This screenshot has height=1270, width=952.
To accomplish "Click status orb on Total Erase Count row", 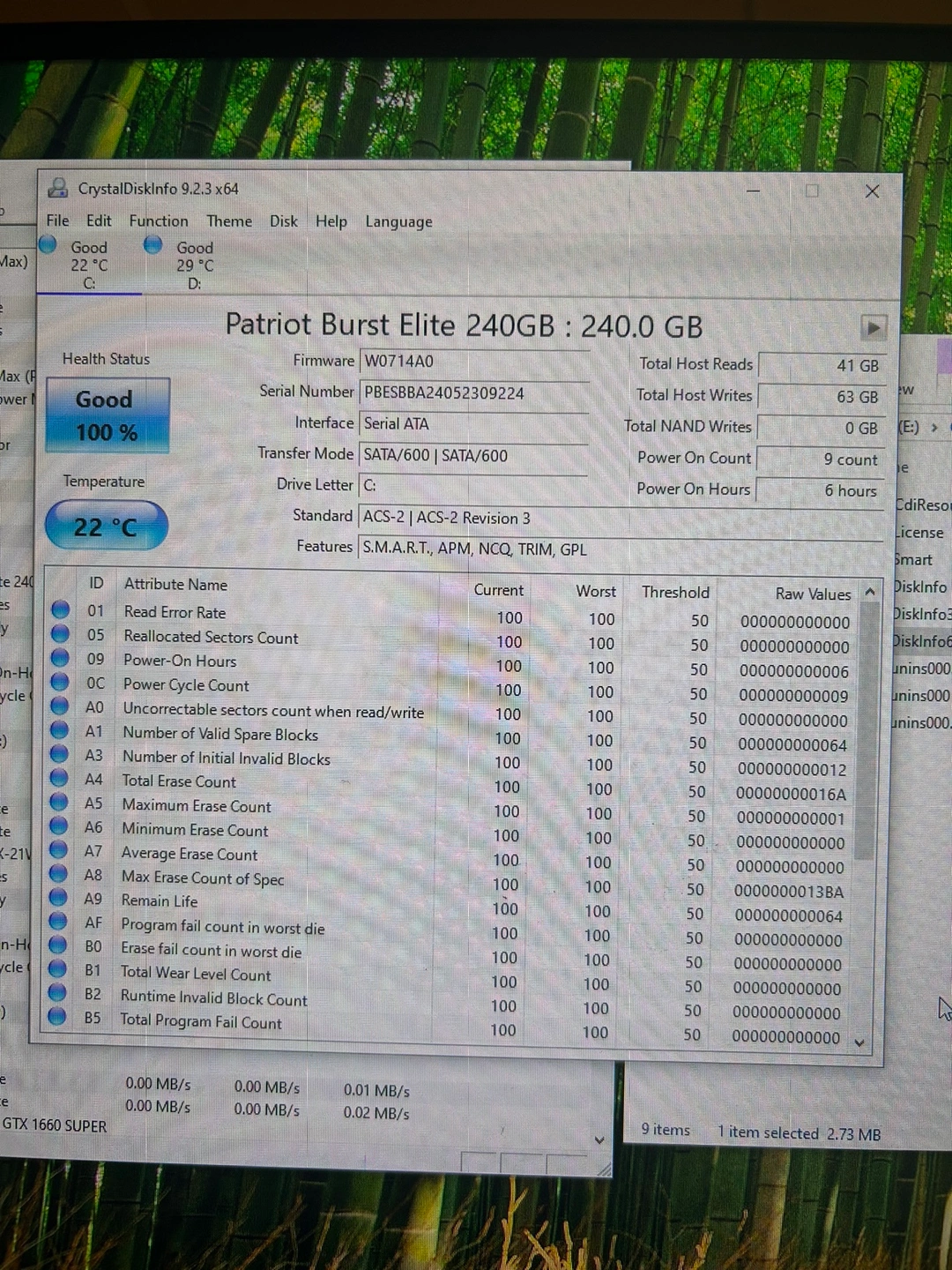I will click(59, 778).
